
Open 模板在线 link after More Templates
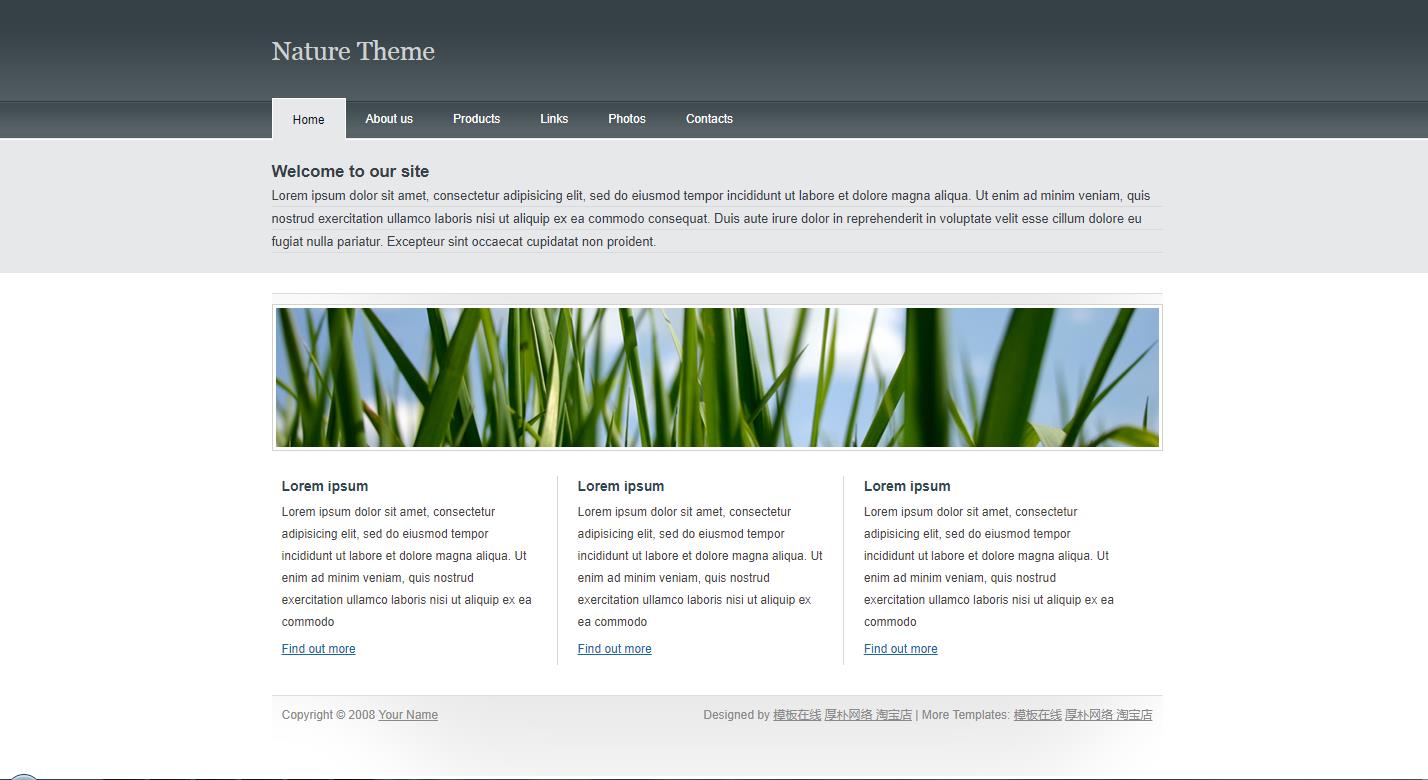pos(1037,715)
